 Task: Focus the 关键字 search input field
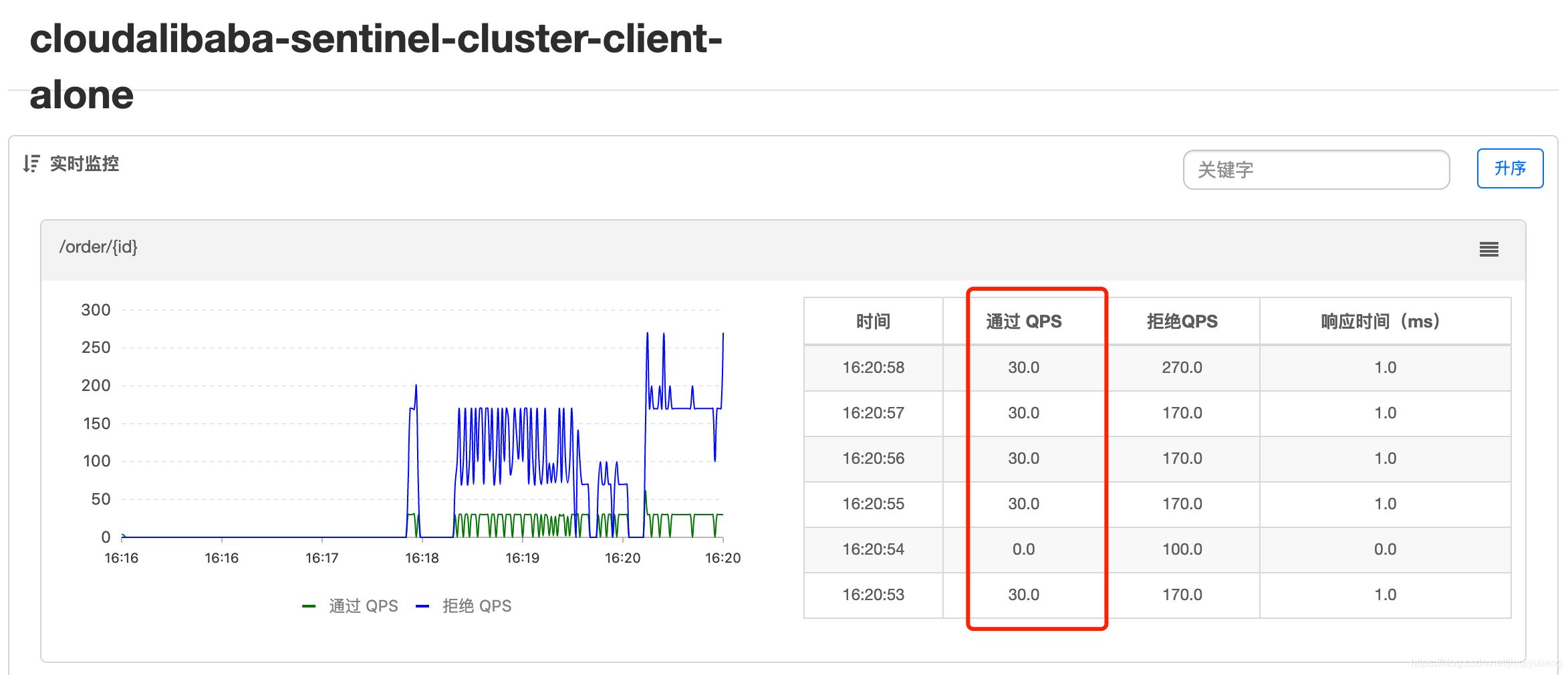point(1315,170)
